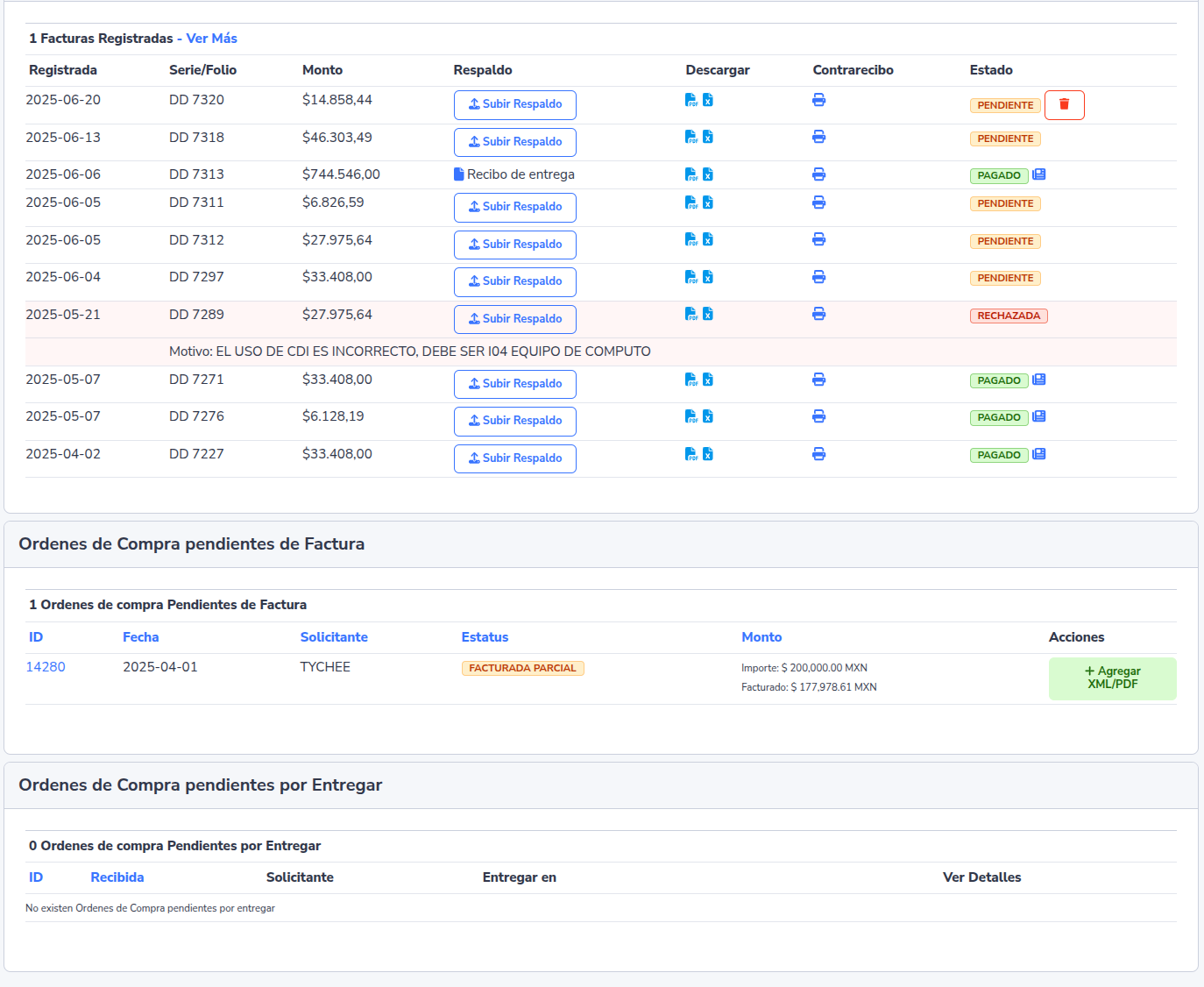Open the Ver Más link
Screen dimensions: 1204x987
pos(211,39)
